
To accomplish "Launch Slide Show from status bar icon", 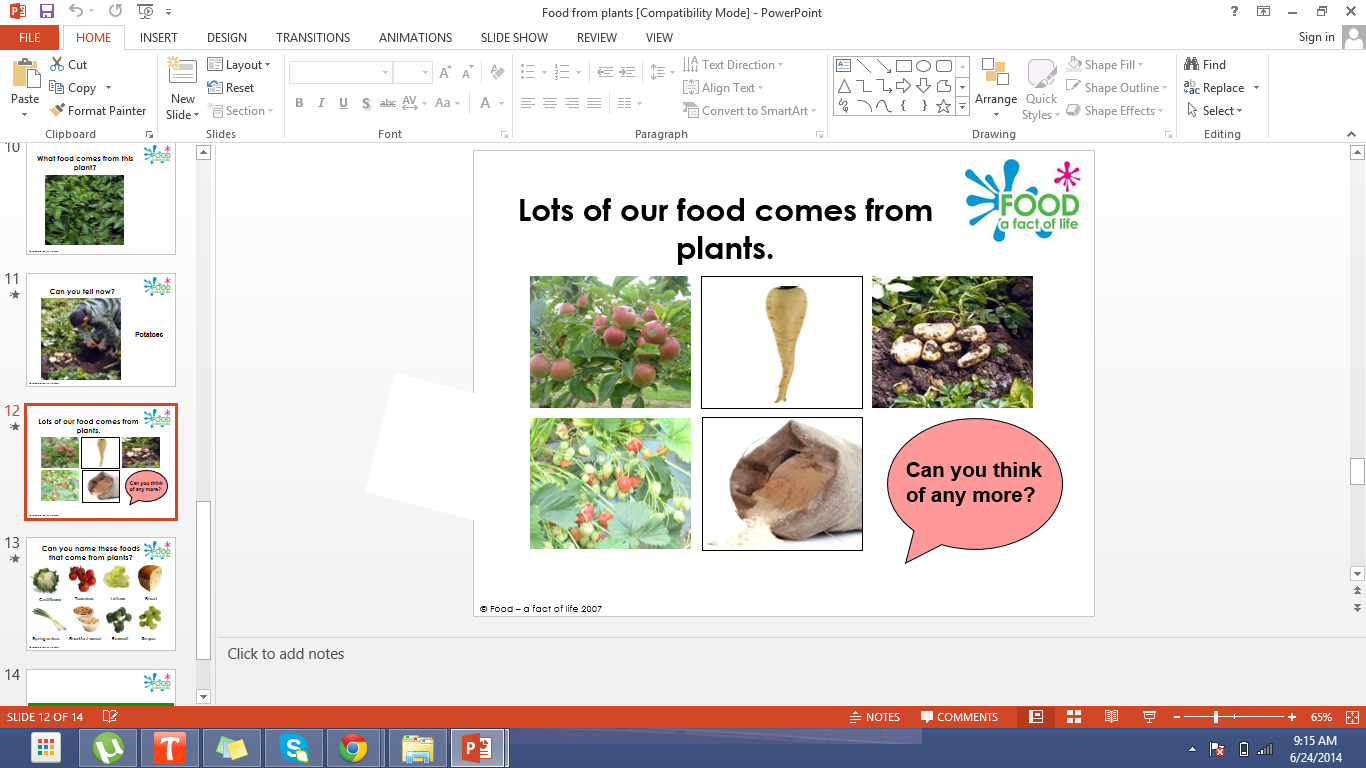I will pos(1149,717).
